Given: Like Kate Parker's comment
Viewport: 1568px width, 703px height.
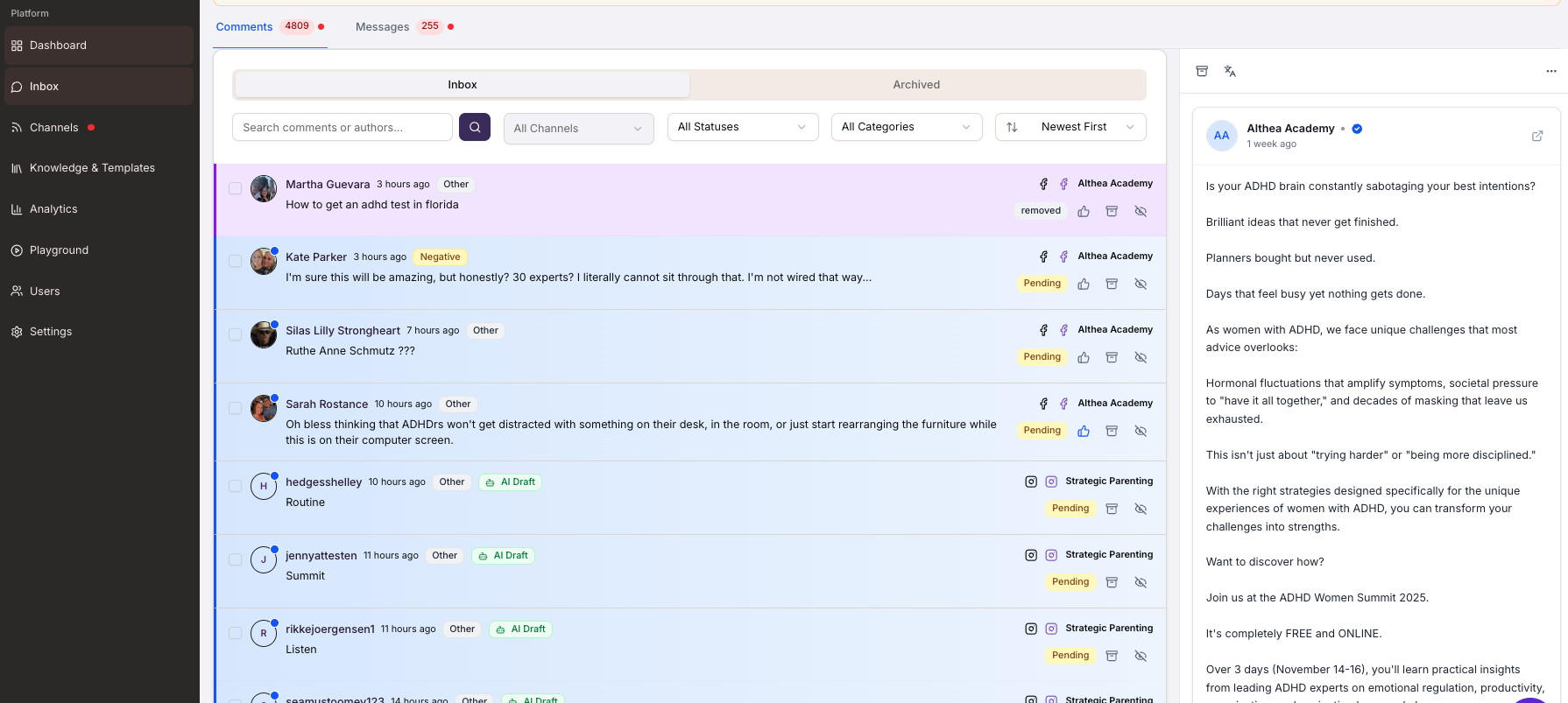Looking at the screenshot, I should pos(1084,284).
